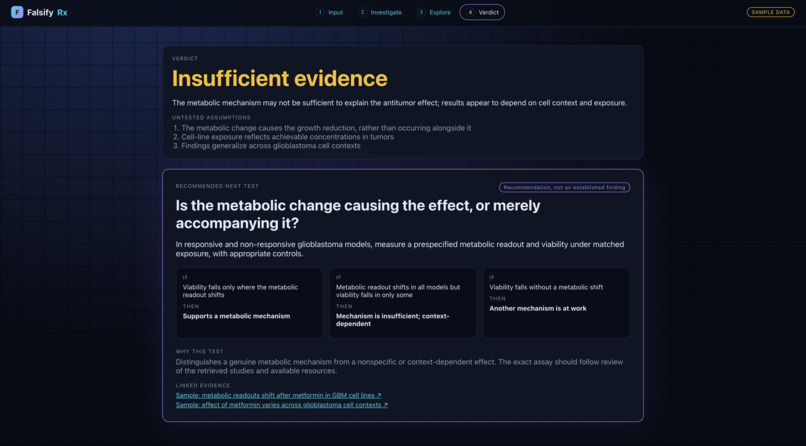Click 'Viability falls without a metabolic shift'
Screen dimensions: 806x446
coord(546,287)
